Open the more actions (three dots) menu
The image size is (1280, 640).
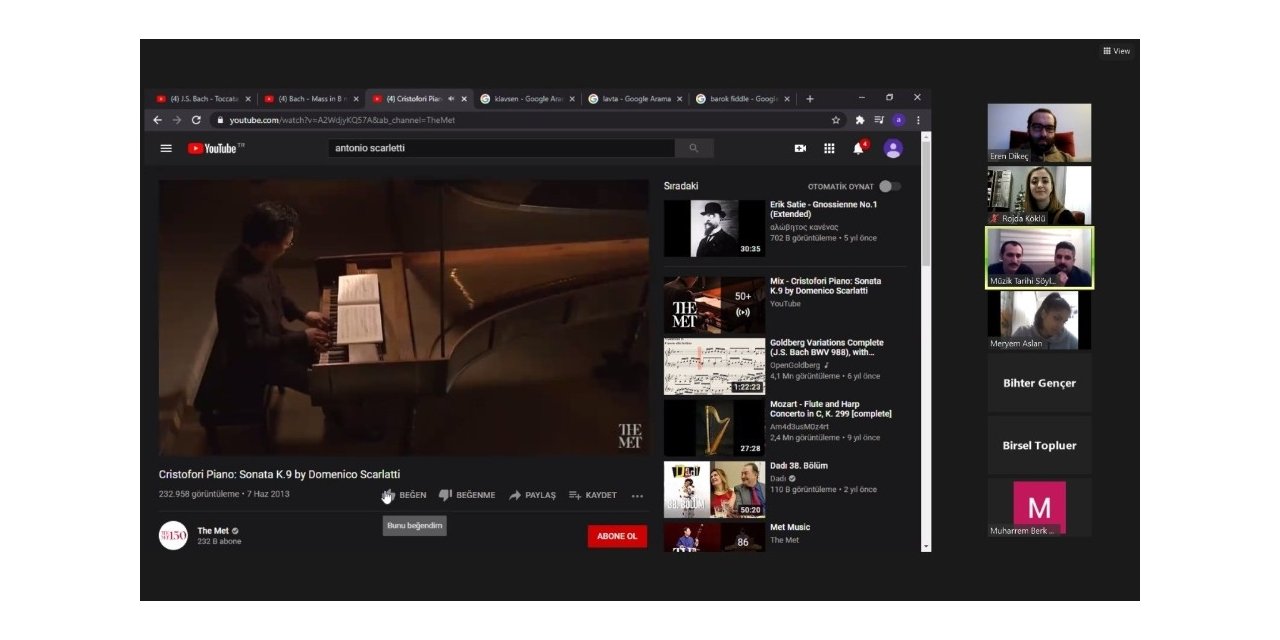click(637, 495)
